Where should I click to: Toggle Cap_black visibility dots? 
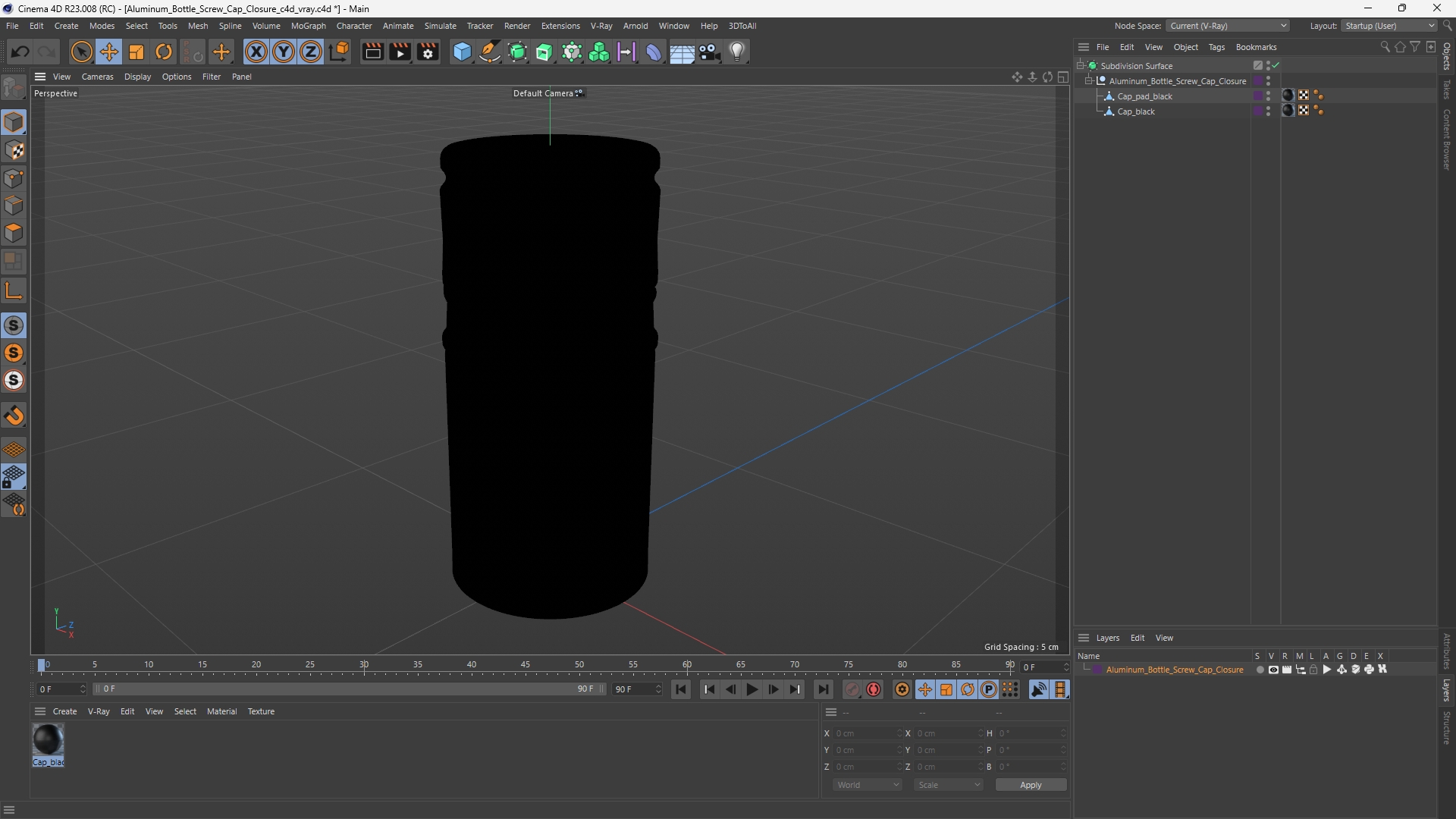tap(1268, 111)
